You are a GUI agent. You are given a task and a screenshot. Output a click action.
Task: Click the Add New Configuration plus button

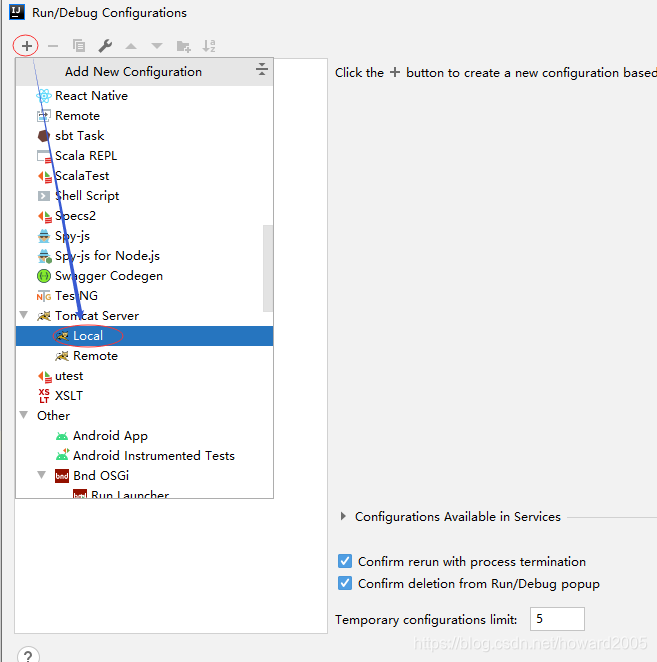(x=27, y=46)
